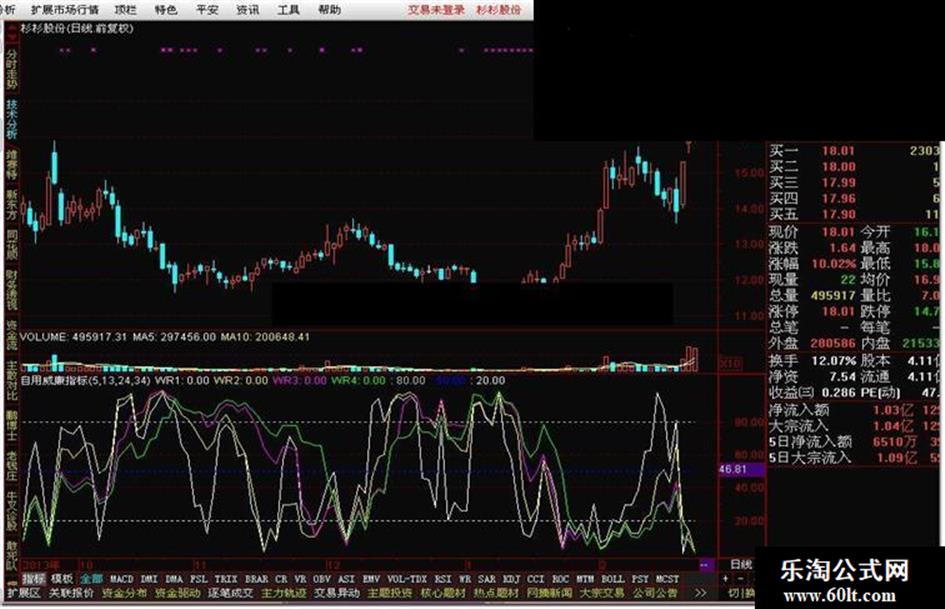Click the 买一 18.01 bid row
945x609 pixels.
(x=853, y=151)
